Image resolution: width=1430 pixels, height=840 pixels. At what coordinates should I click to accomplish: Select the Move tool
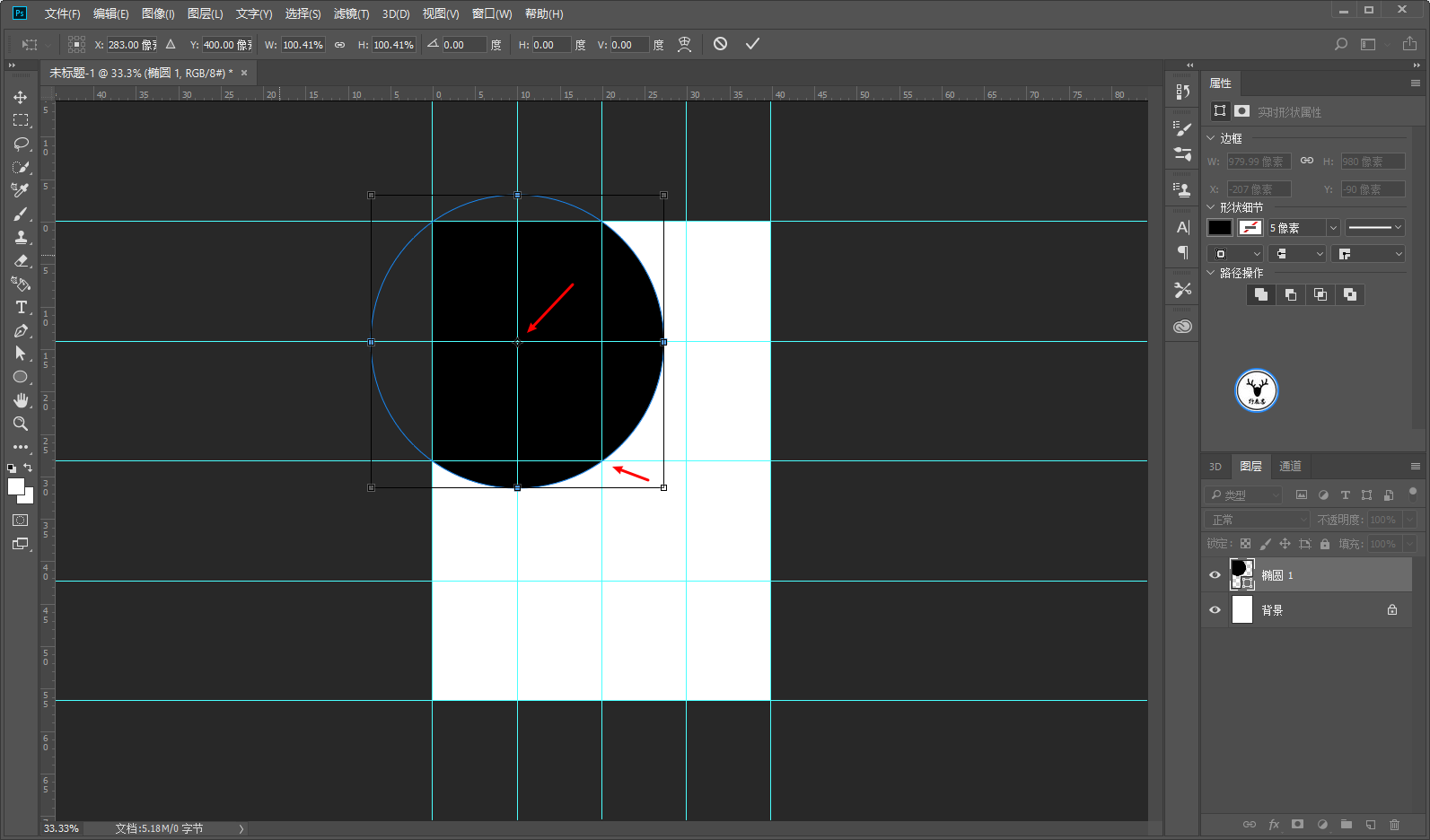pyautogui.click(x=20, y=97)
